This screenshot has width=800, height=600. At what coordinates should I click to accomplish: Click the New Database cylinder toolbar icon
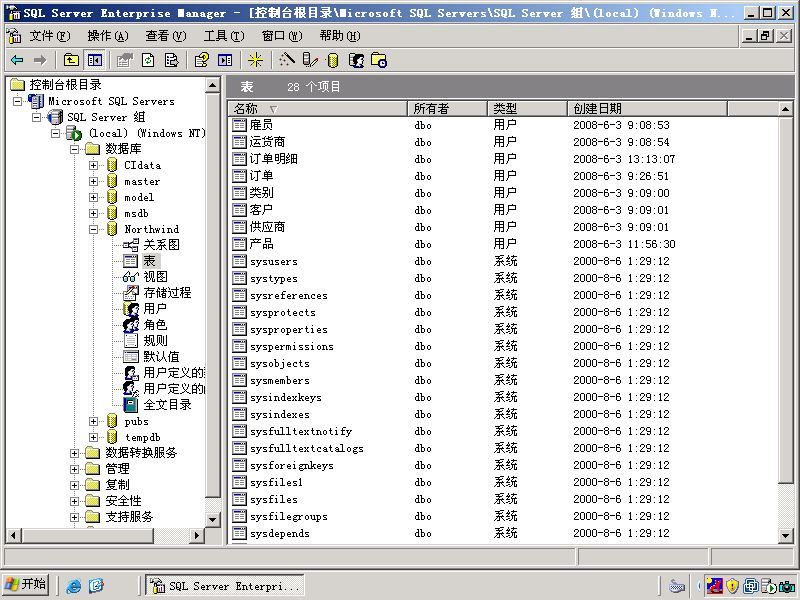pyautogui.click(x=333, y=60)
